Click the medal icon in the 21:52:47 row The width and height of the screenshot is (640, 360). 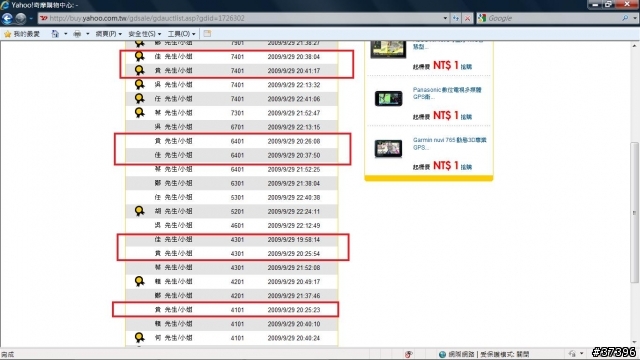point(139,112)
